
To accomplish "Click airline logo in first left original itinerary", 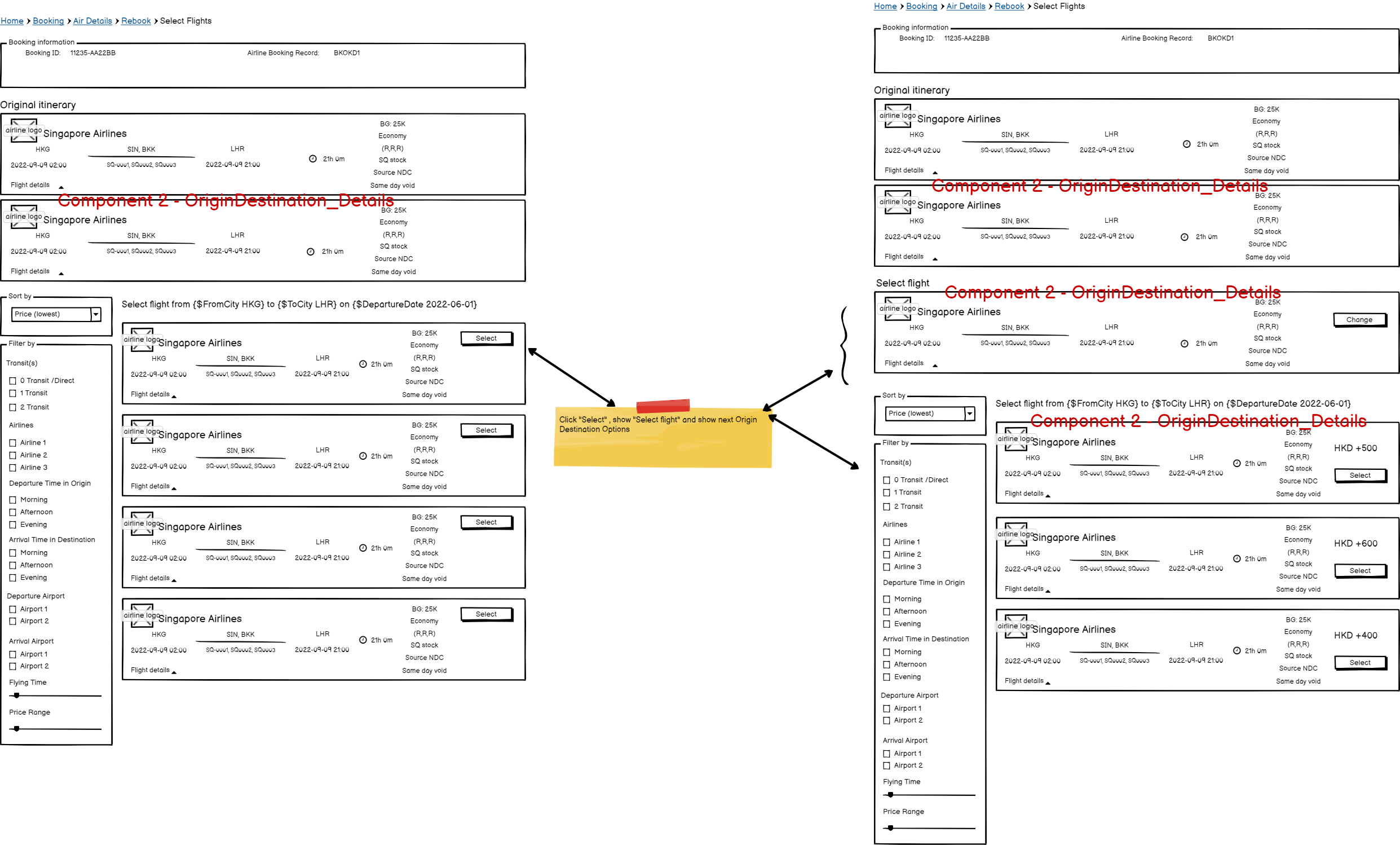I will point(24,130).
